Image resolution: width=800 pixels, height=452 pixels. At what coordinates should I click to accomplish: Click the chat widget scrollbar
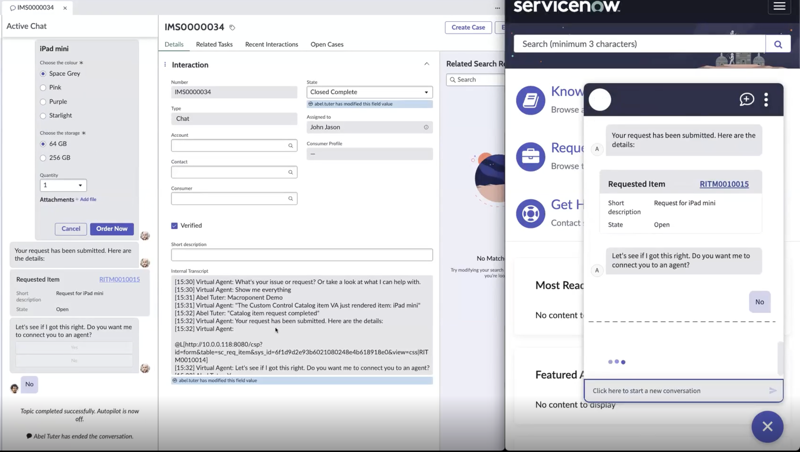pyautogui.click(x=780, y=359)
